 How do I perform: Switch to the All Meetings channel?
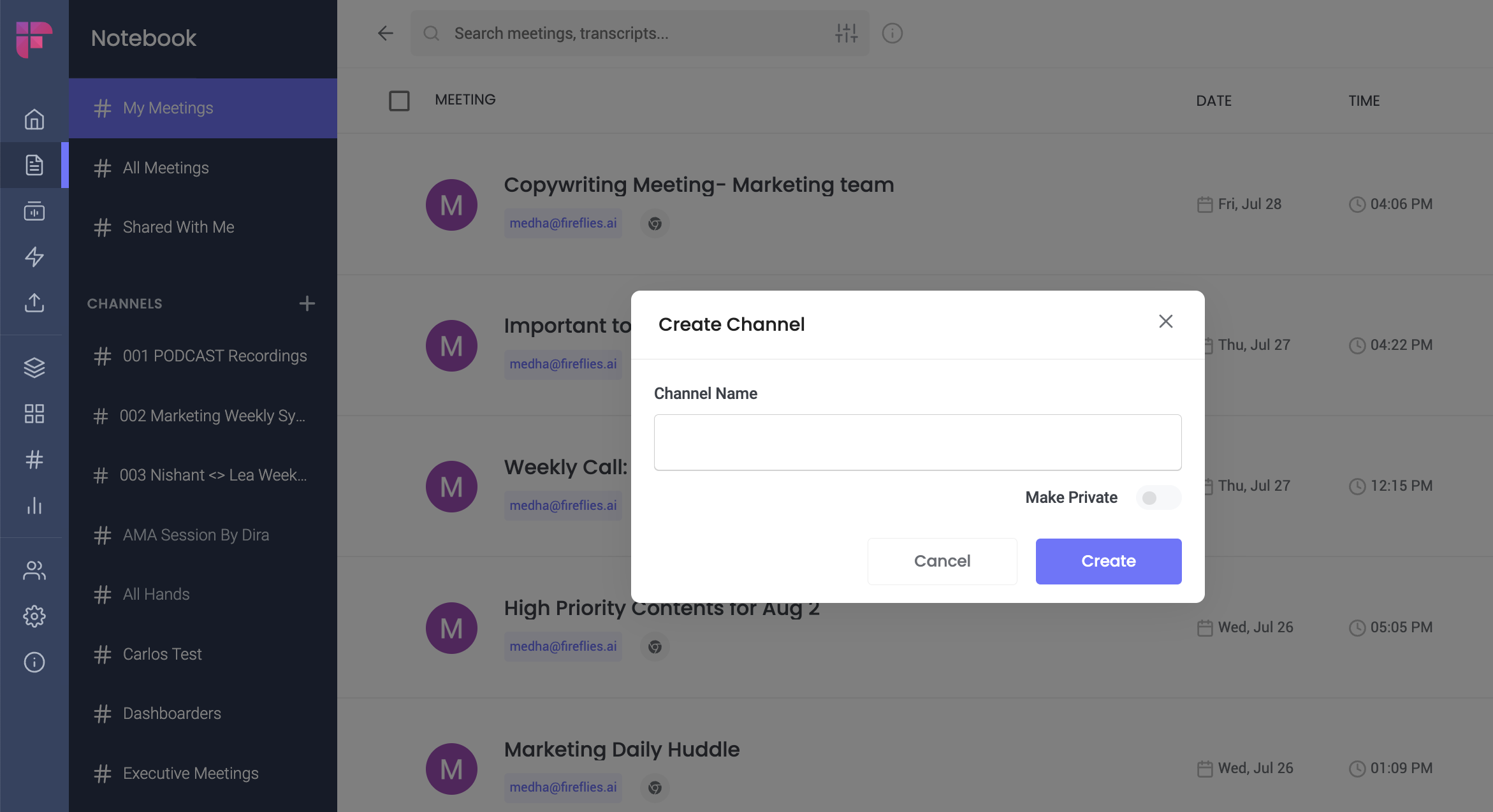coord(165,168)
